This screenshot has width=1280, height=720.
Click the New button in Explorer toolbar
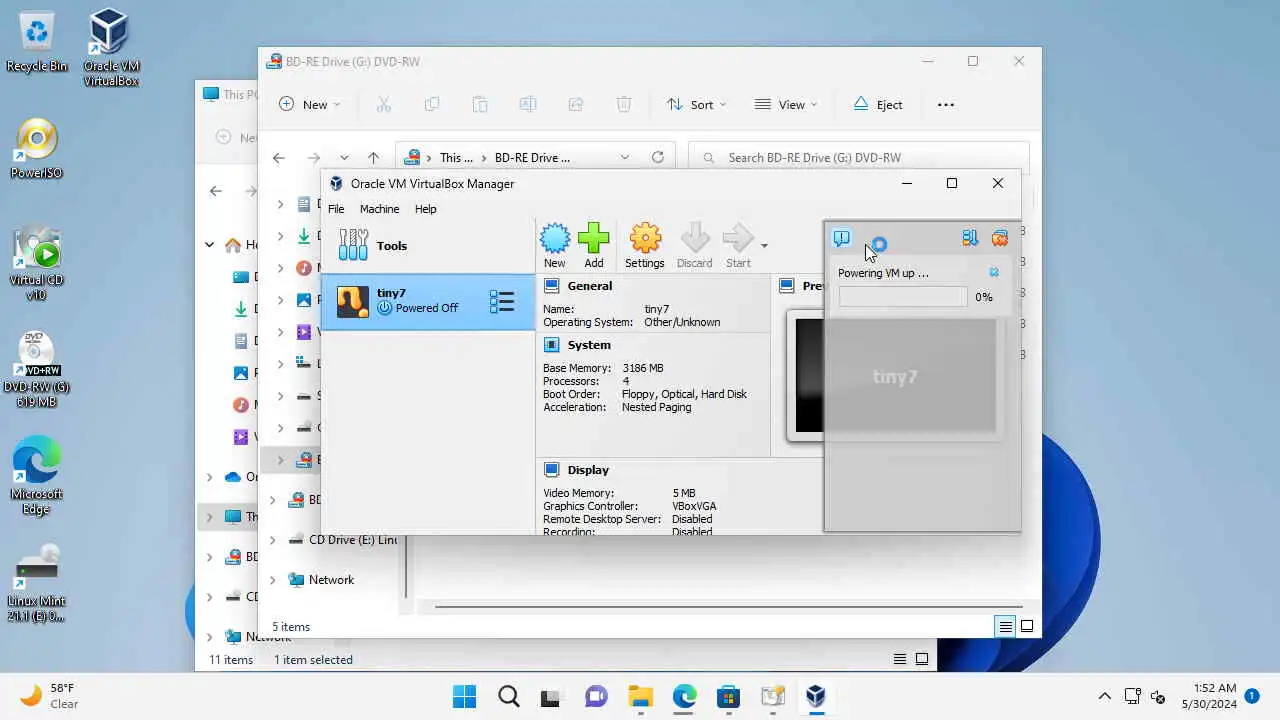(309, 104)
